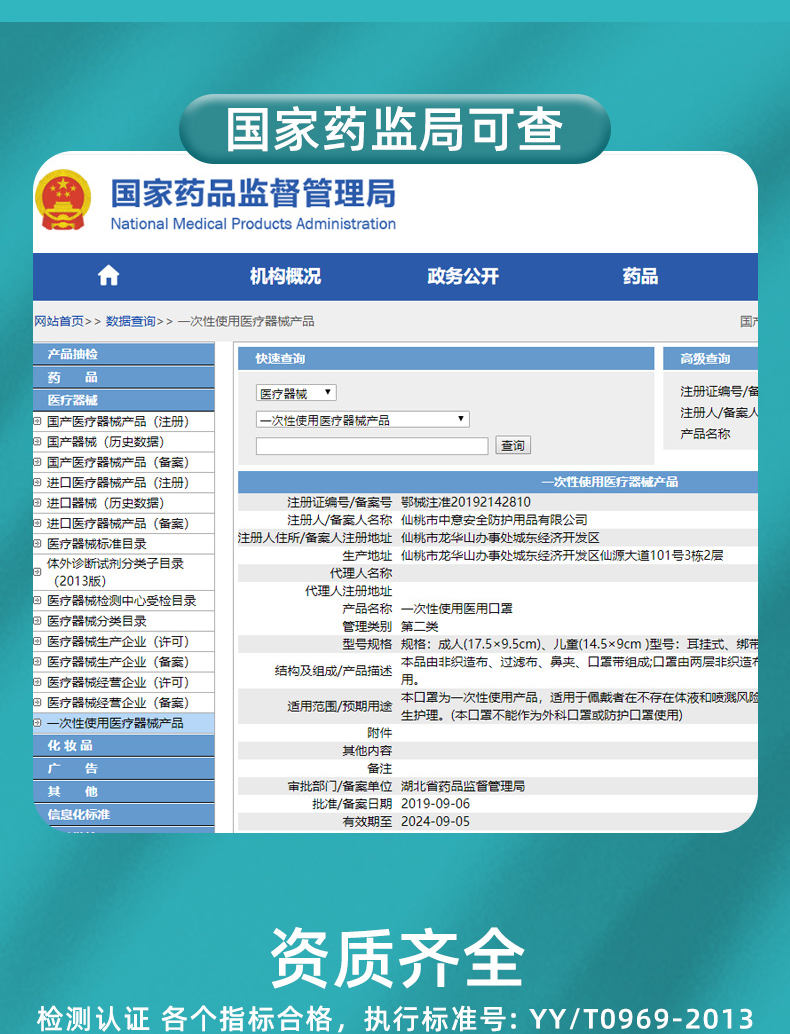Select the 医疗器械 sidebar section header
The image size is (790, 1034).
point(124,400)
